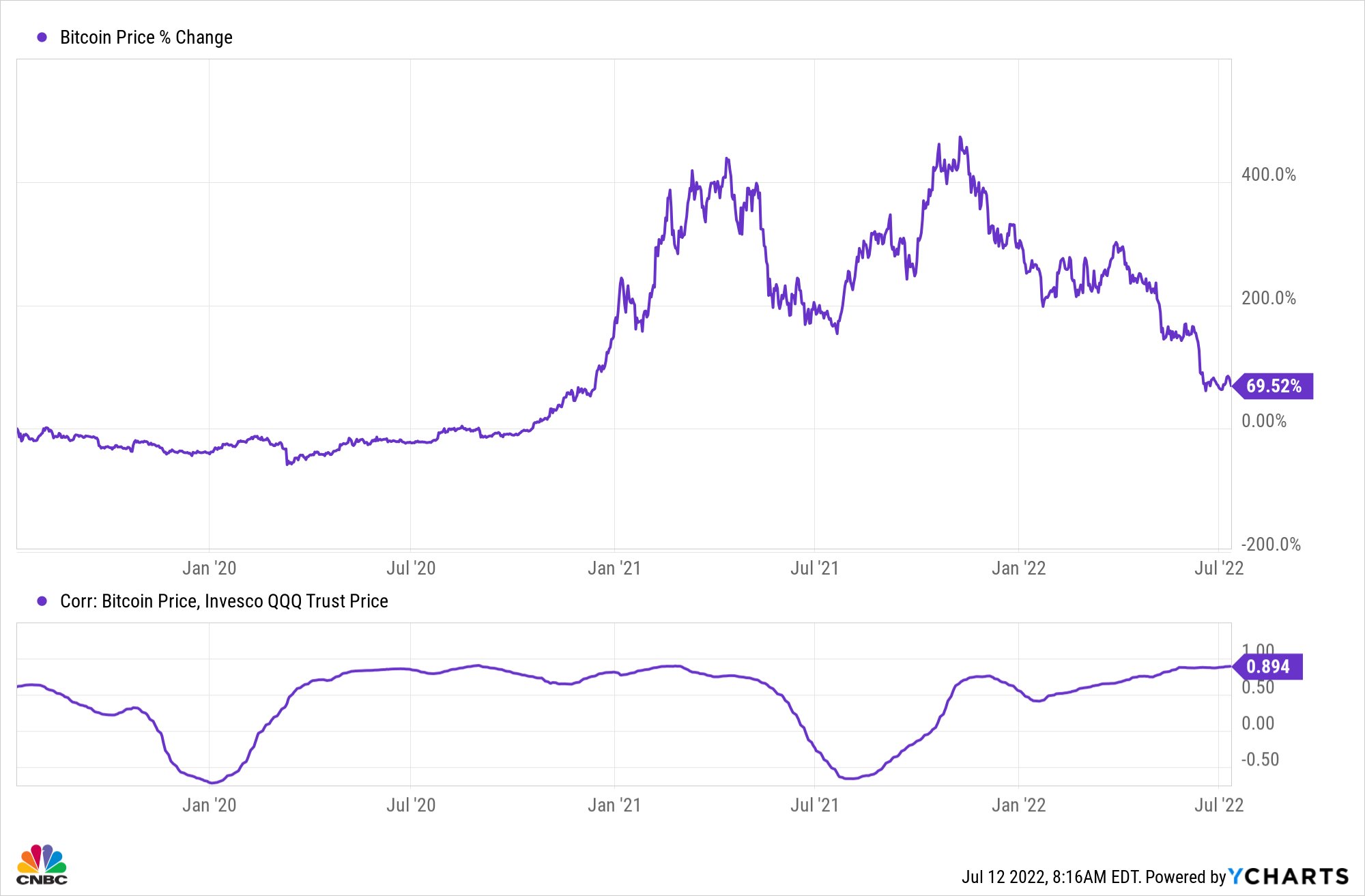The width and height of the screenshot is (1365, 896).
Task: Click the -0.50 correlation axis label
Action: [1260, 760]
